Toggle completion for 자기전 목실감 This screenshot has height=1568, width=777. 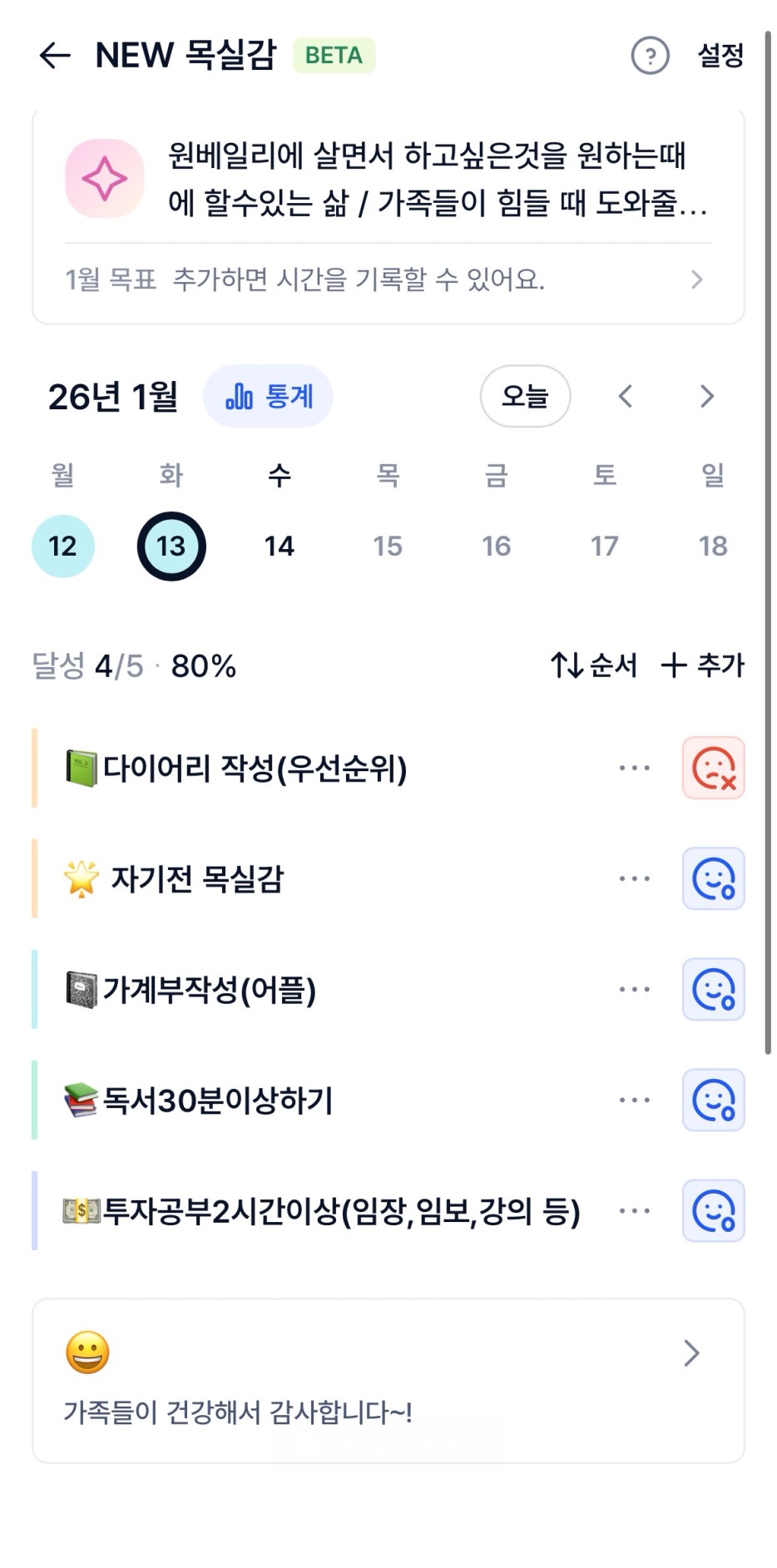[x=713, y=878]
